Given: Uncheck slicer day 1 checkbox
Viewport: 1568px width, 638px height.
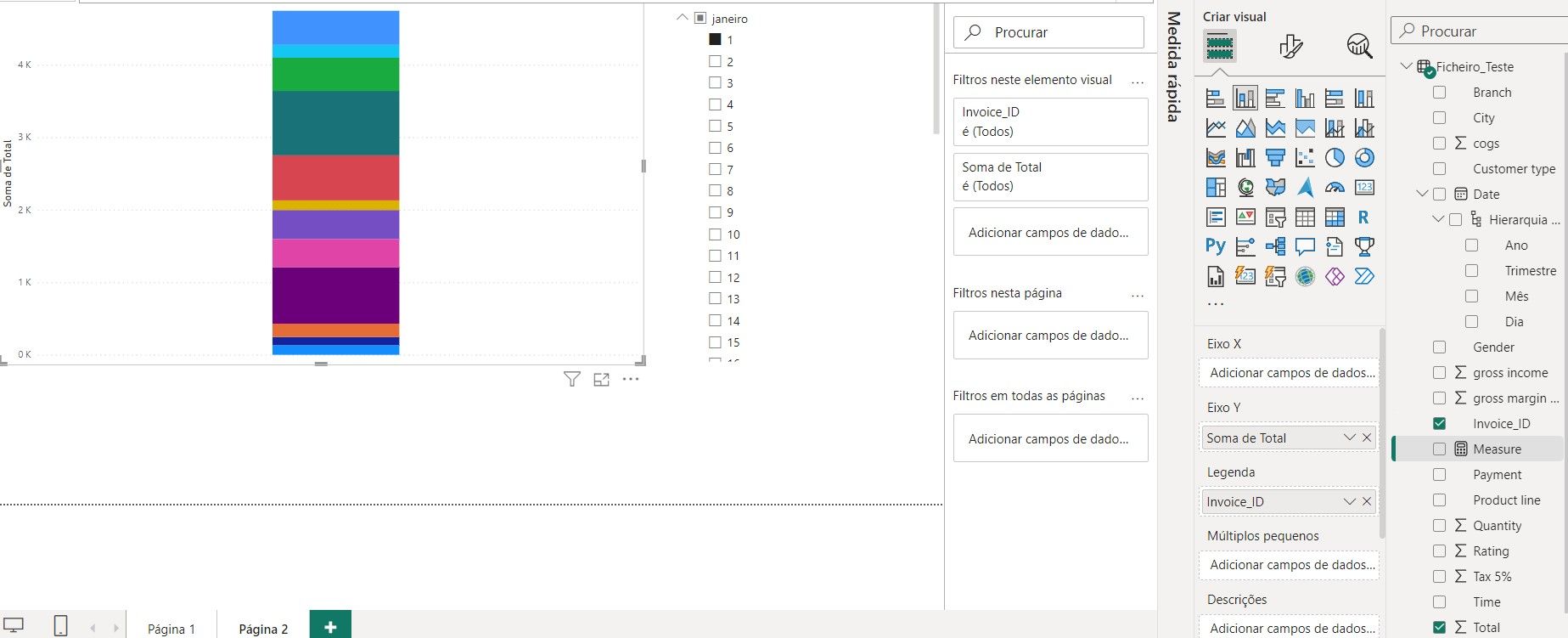Looking at the screenshot, I should [x=715, y=39].
